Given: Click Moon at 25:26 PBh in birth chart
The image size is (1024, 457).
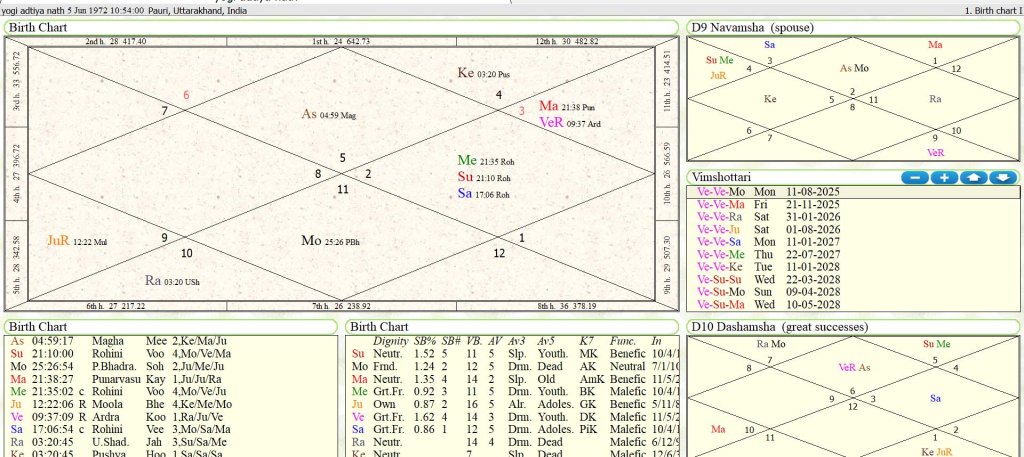Looking at the screenshot, I should pos(337,241).
